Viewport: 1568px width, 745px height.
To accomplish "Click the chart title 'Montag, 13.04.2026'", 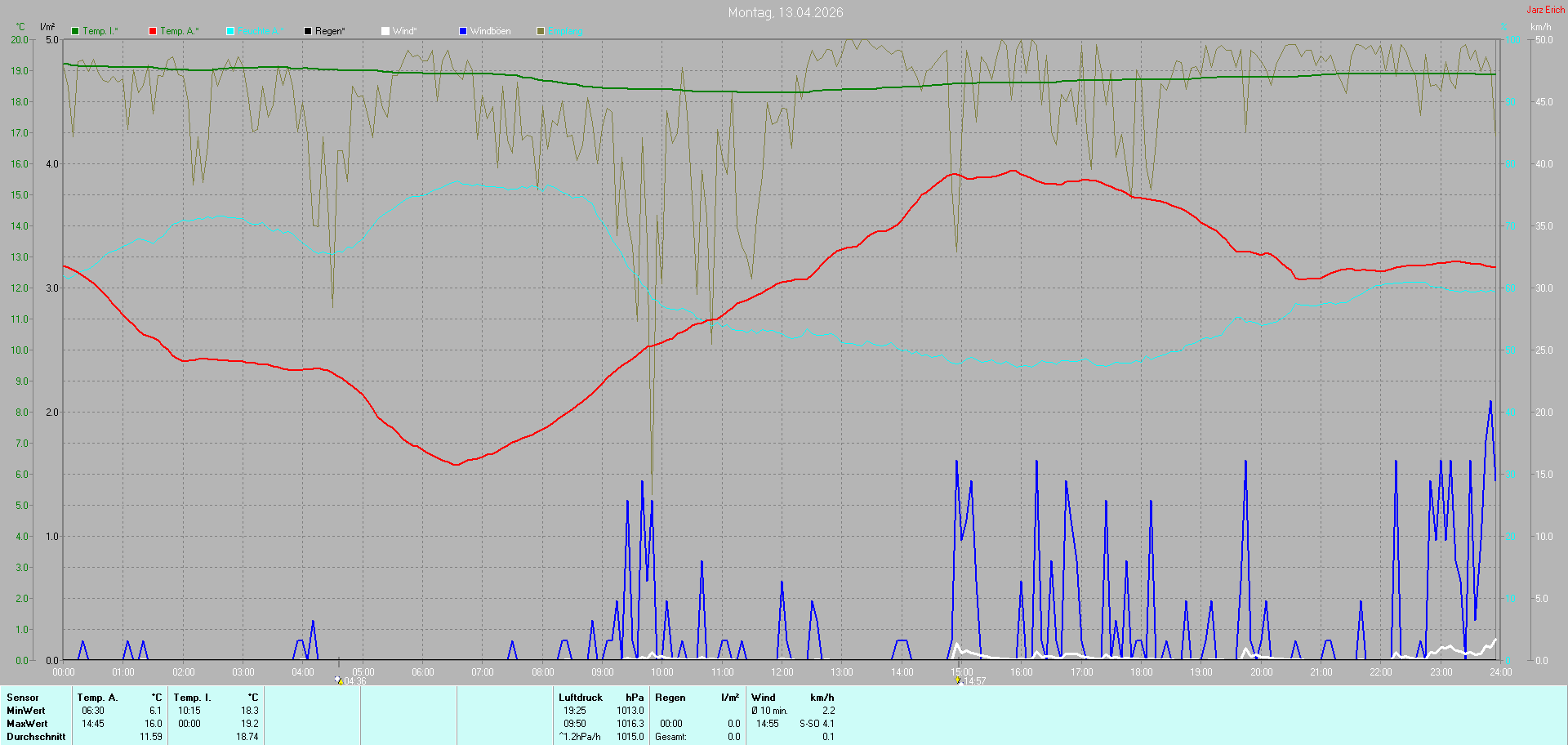I will tap(786, 12).
